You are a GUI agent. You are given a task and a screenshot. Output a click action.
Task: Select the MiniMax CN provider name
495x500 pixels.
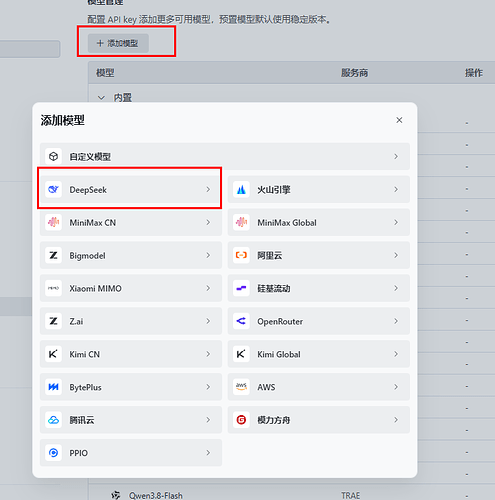(93, 223)
